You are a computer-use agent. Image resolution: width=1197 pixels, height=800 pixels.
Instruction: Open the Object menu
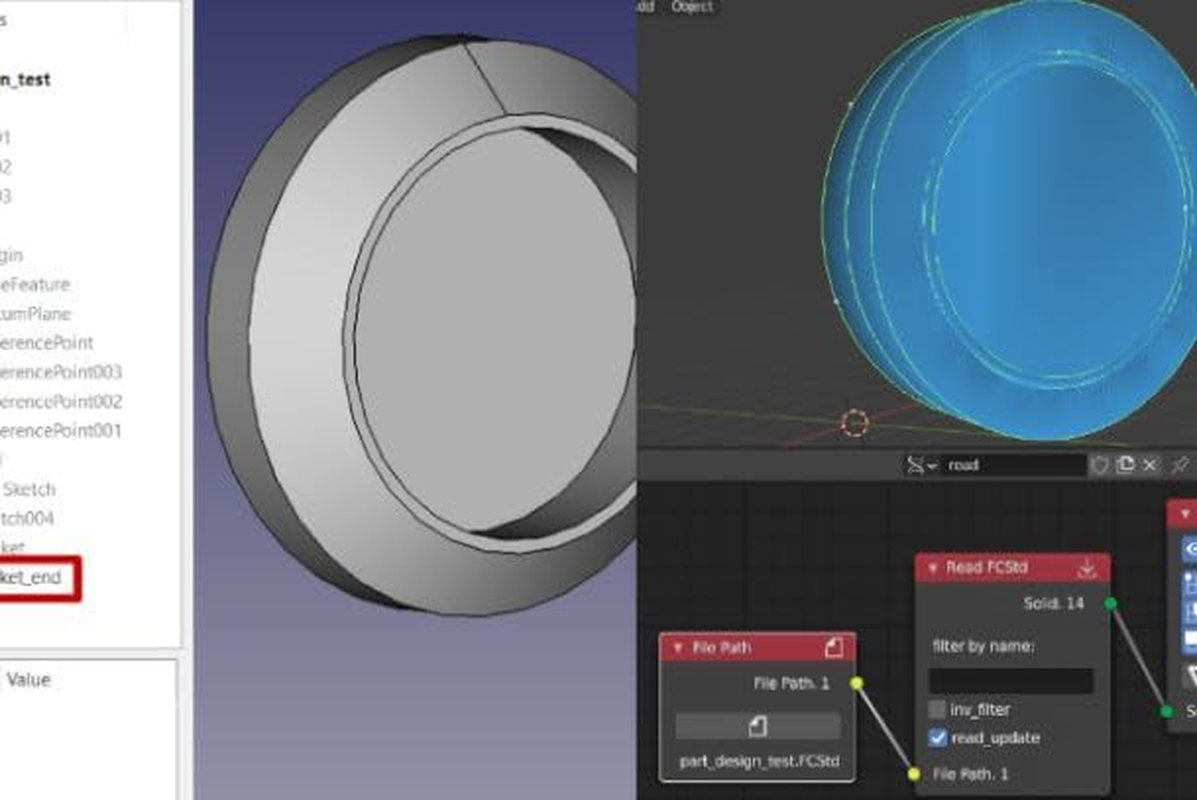(692, 7)
